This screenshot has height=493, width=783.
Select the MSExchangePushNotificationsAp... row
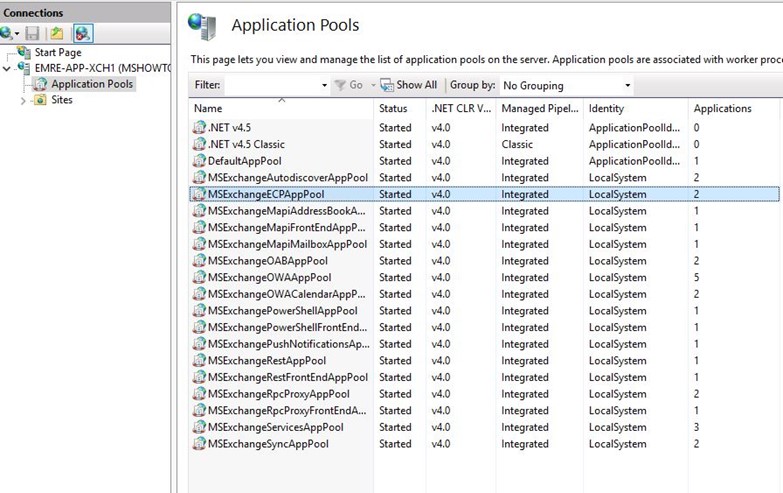point(484,344)
